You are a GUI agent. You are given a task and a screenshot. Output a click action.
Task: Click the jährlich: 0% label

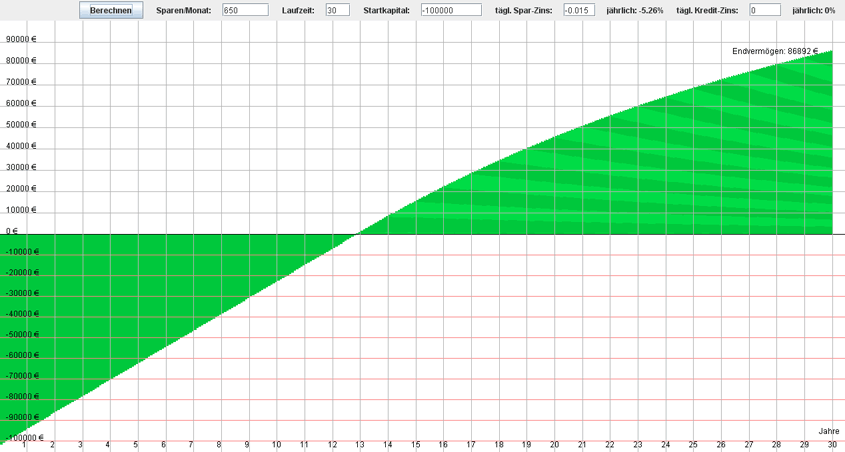813,10
